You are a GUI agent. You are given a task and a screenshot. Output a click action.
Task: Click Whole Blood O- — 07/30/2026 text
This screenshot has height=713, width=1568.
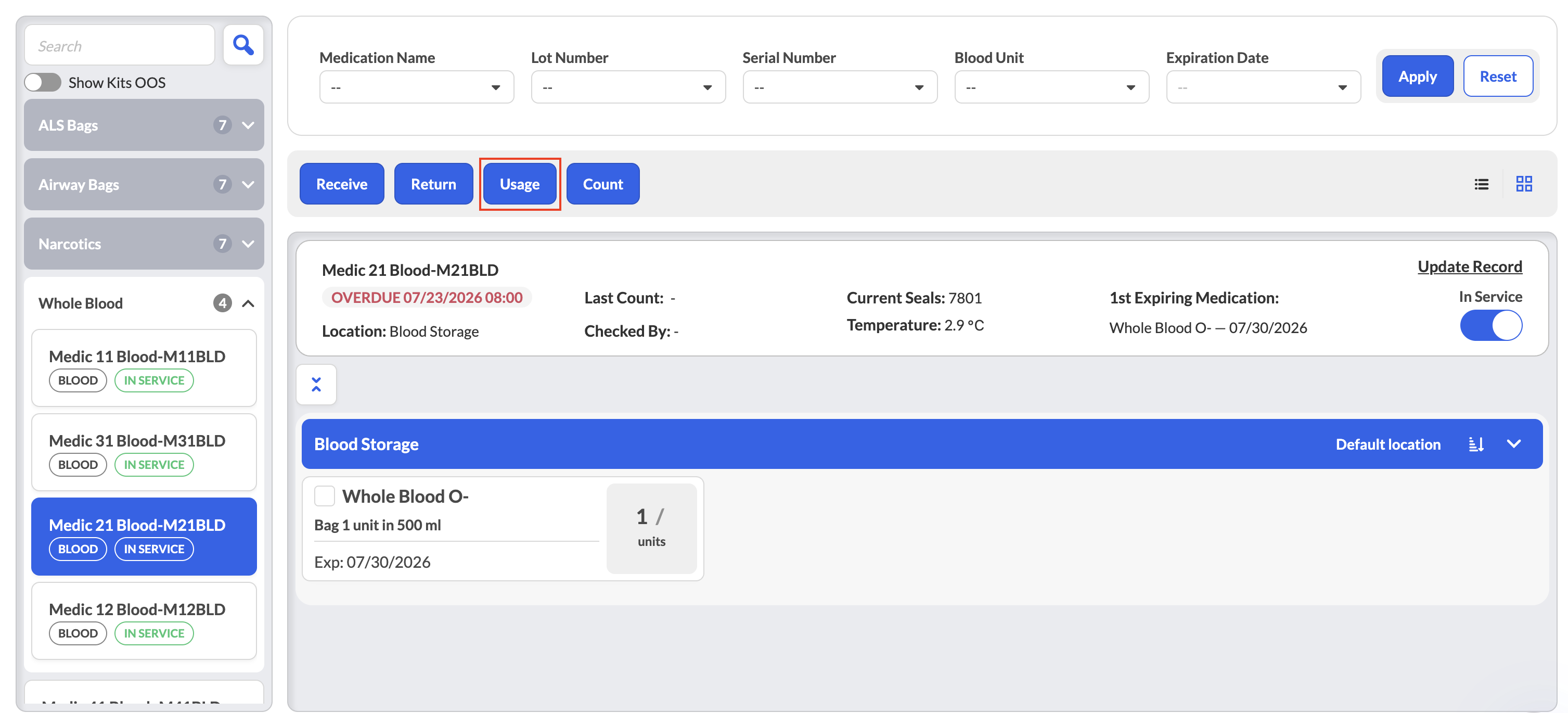coord(1207,327)
